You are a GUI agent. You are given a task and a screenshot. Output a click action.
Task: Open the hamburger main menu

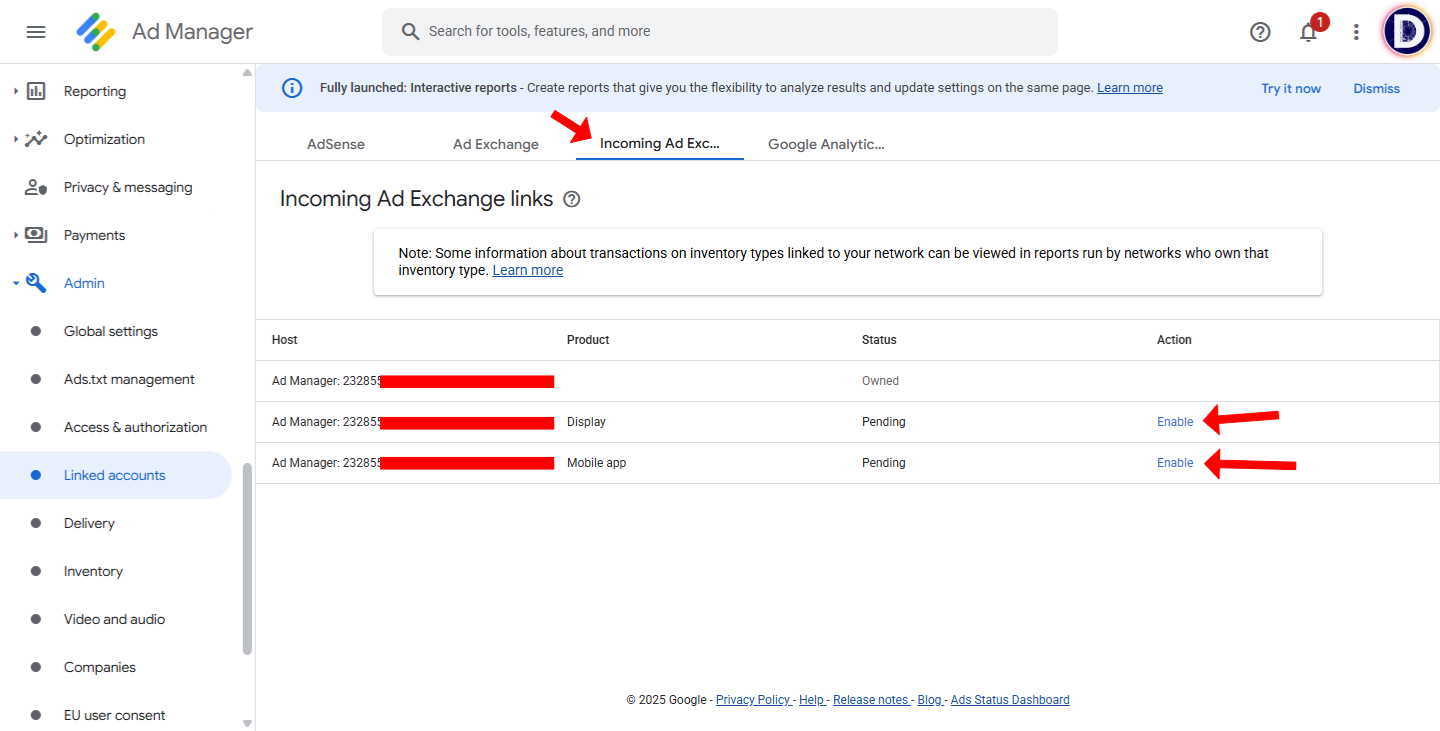(x=36, y=32)
